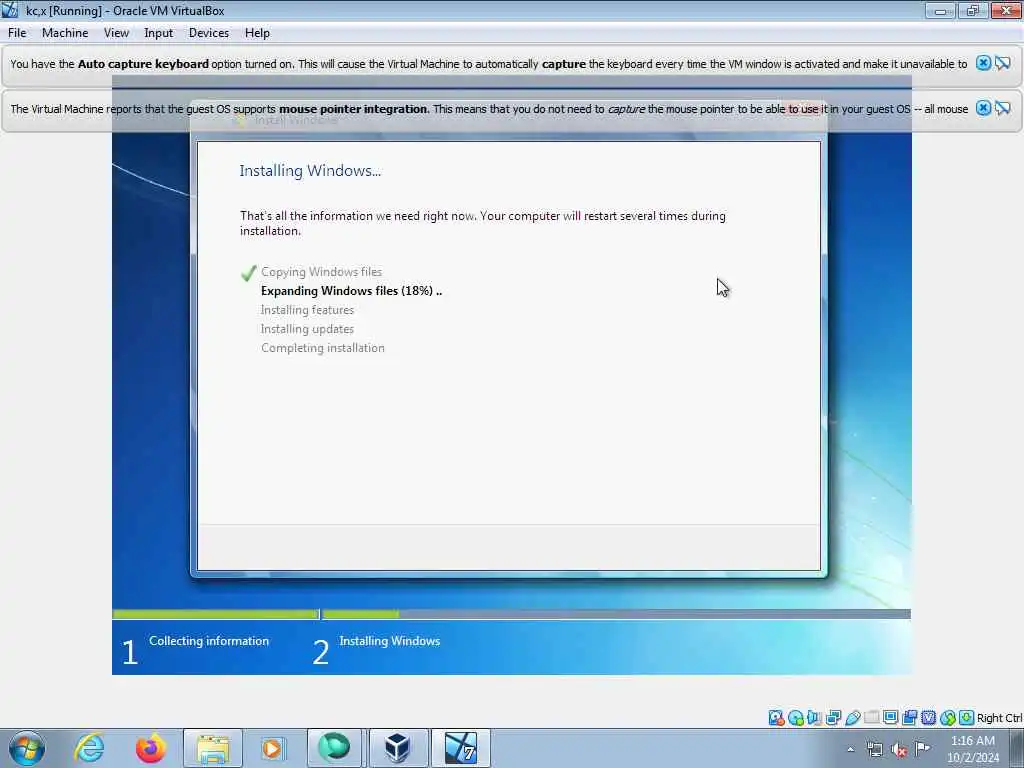Viewport: 1024px width, 768px height.
Task: Click the Installing features step
Action: pos(307,310)
